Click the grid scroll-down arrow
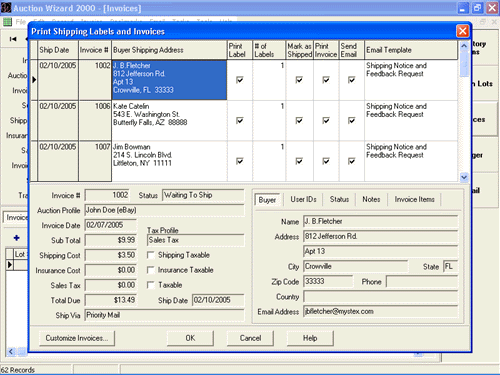Image resolution: width=500 pixels, height=375 pixels. 464,177
